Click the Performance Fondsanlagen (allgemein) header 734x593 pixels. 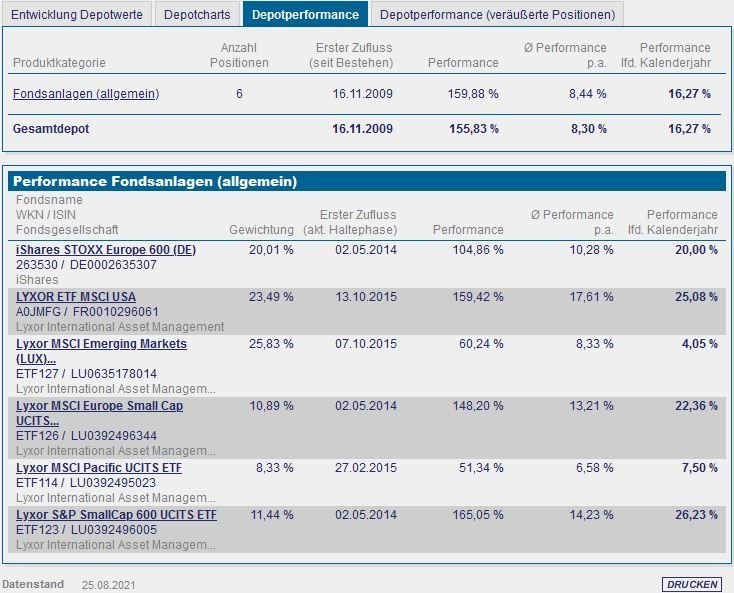point(367,181)
